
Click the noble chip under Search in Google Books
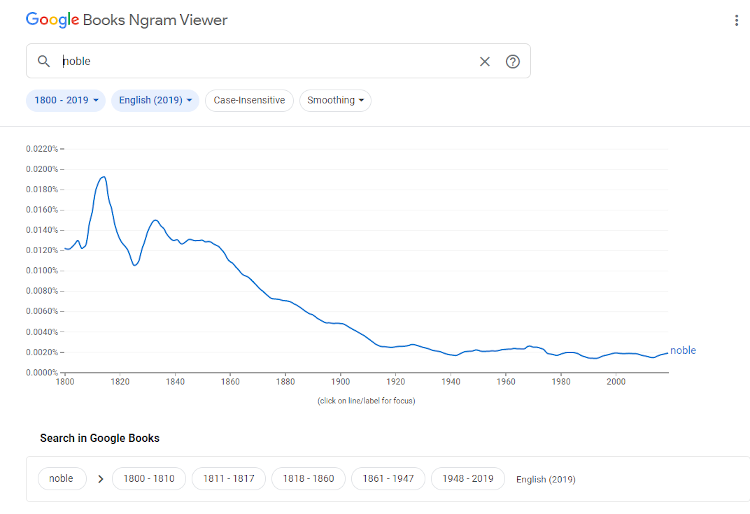tap(62, 479)
